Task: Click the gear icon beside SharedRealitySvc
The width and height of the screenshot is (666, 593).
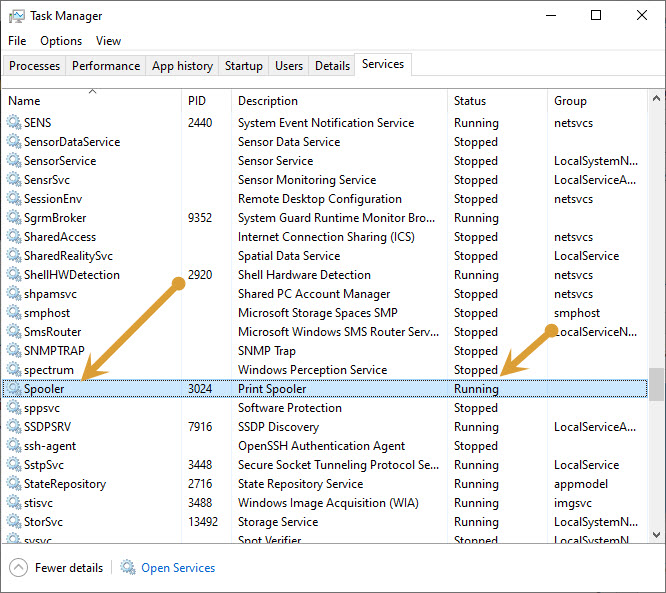Action: 14,256
